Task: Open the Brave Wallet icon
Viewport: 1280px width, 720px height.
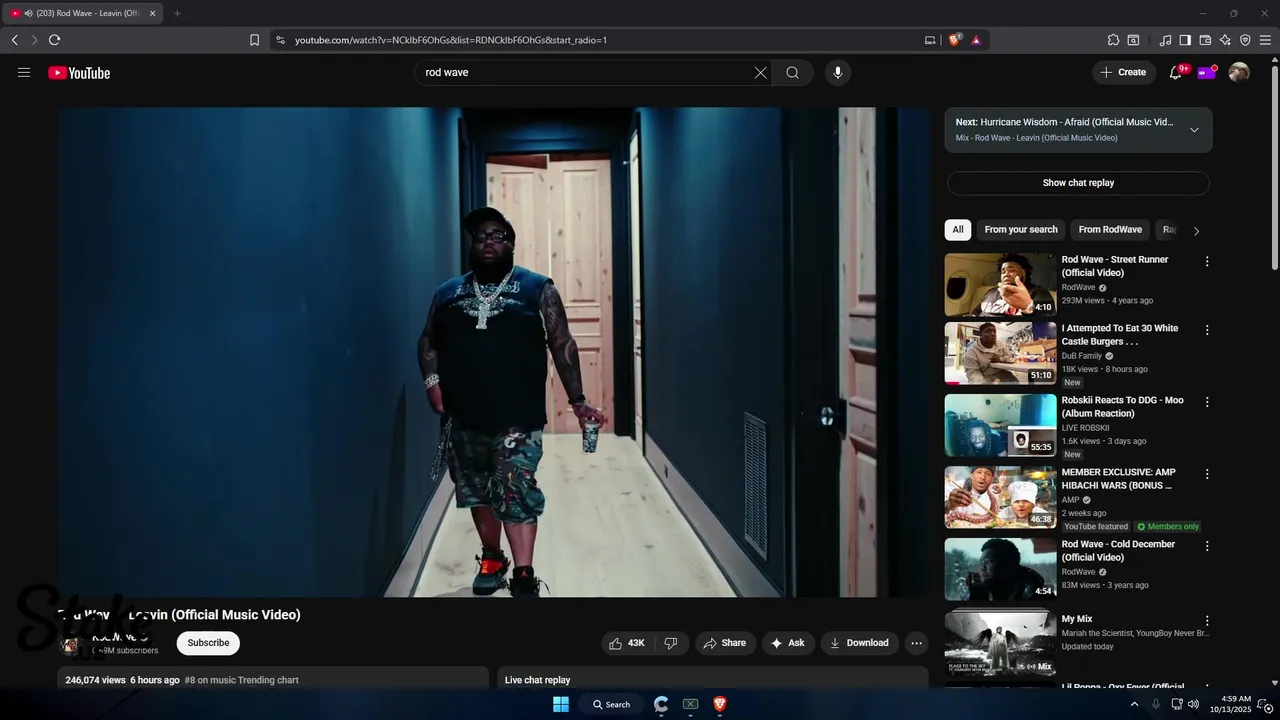Action: [x=1205, y=40]
